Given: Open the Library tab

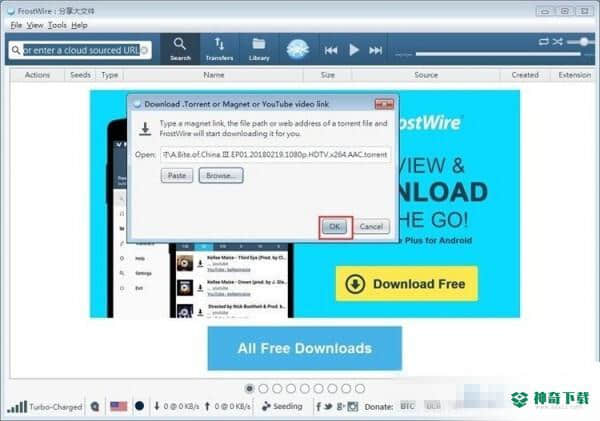Looking at the screenshot, I should point(259,49).
